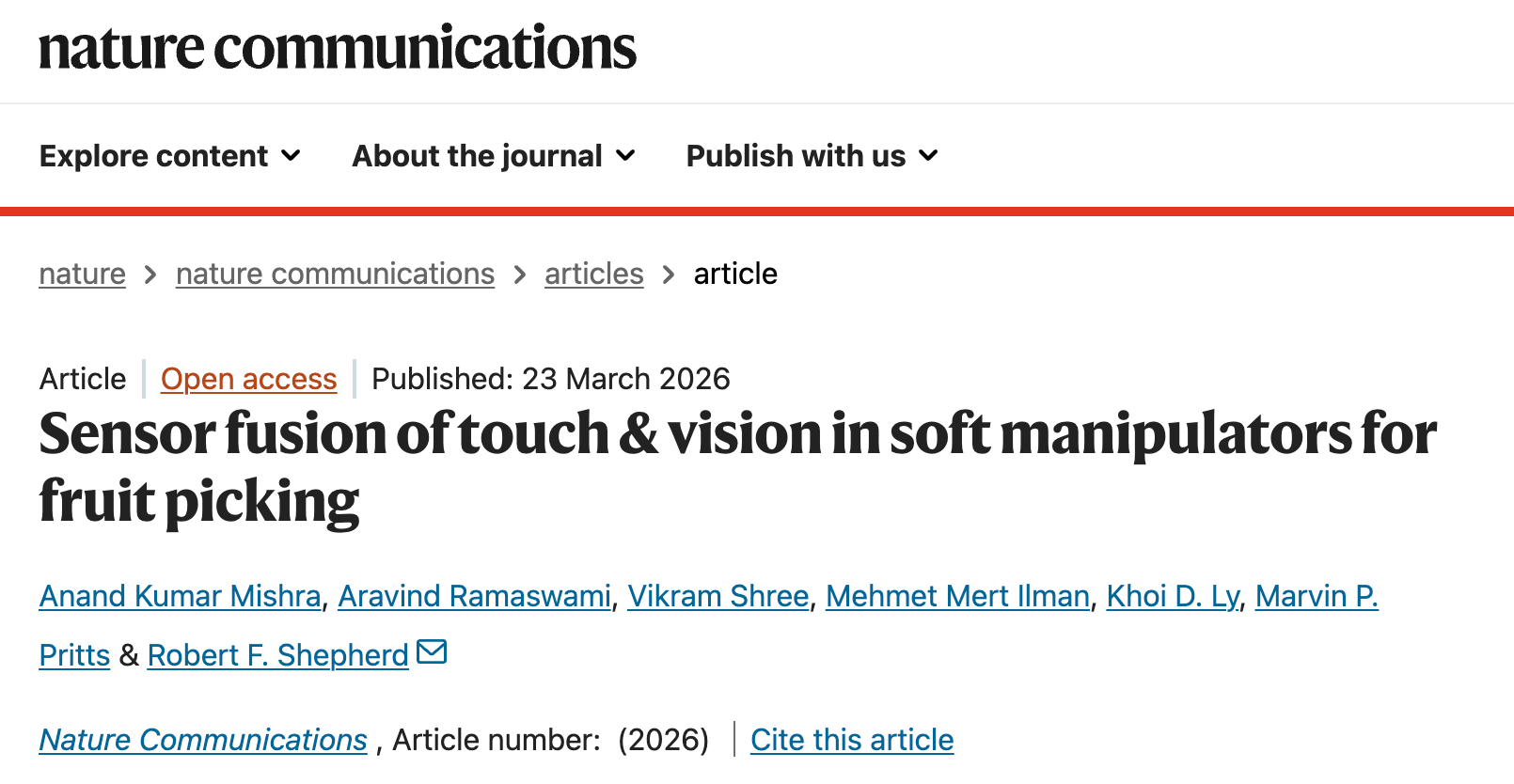Go to the nature breadcrumb link

(83, 274)
